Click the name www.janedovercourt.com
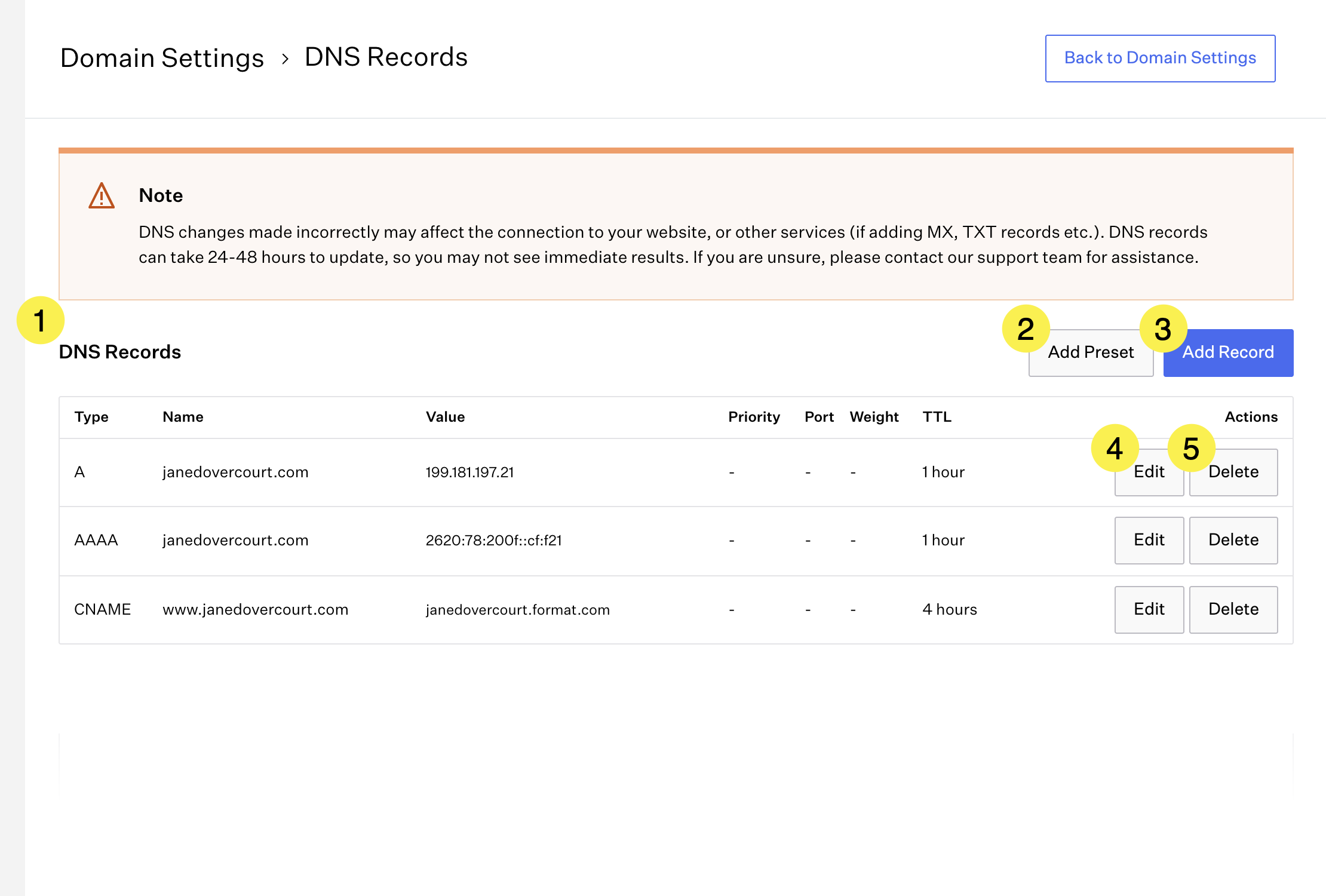Screen dimensions: 1326x896 [255, 610]
